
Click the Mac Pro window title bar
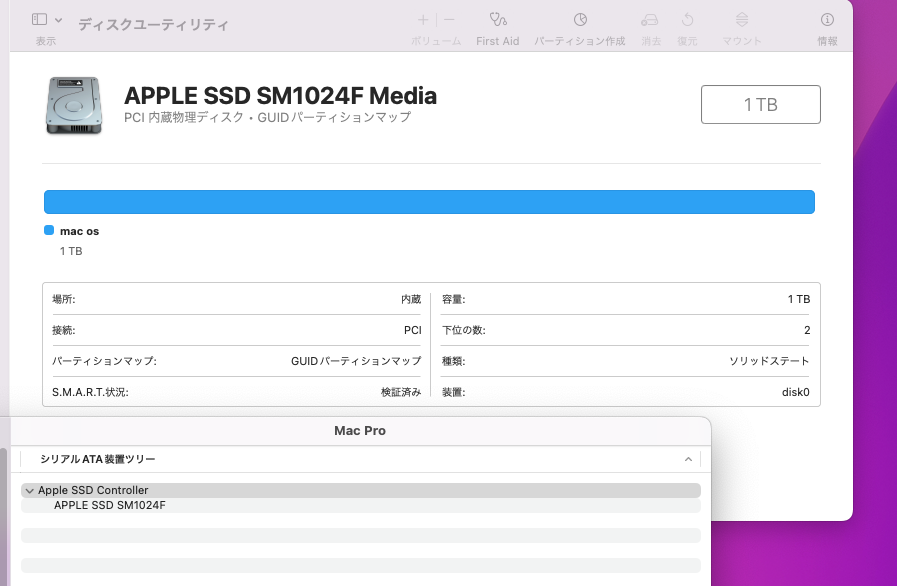[360, 430]
